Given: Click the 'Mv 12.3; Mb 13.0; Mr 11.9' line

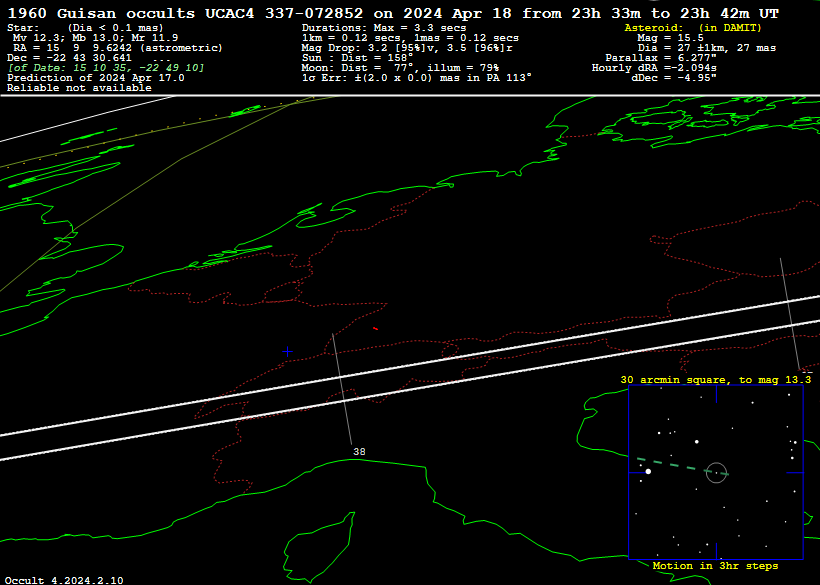Looking at the screenshot, I should (95, 38).
